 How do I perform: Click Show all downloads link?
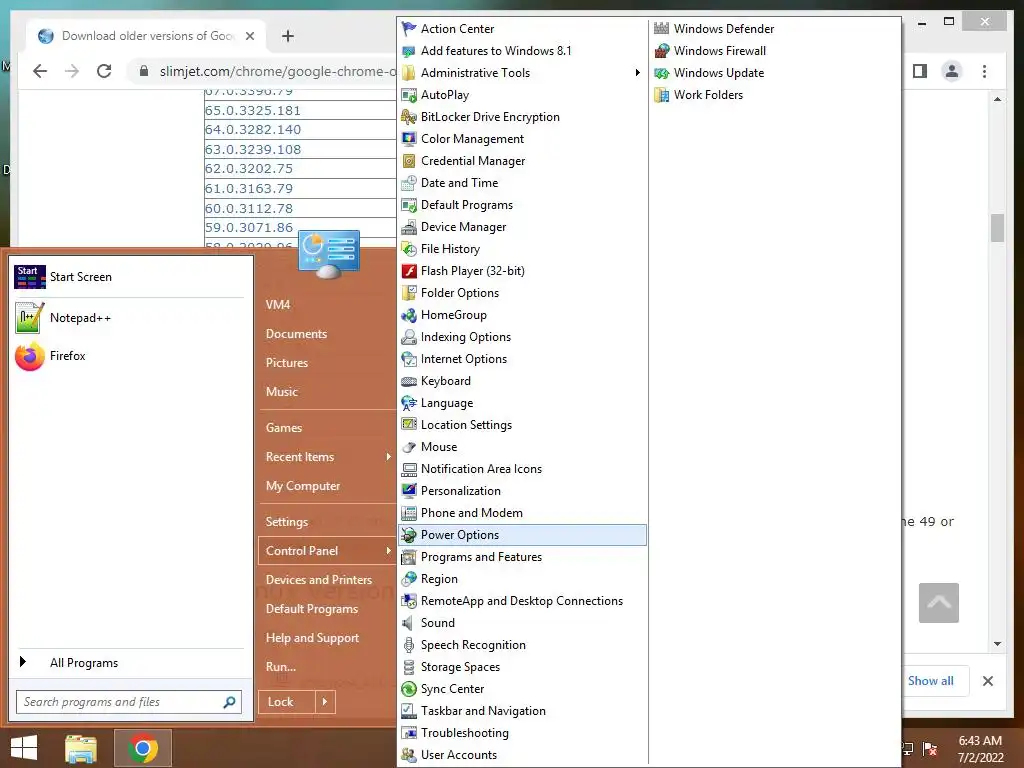(x=931, y=680)
